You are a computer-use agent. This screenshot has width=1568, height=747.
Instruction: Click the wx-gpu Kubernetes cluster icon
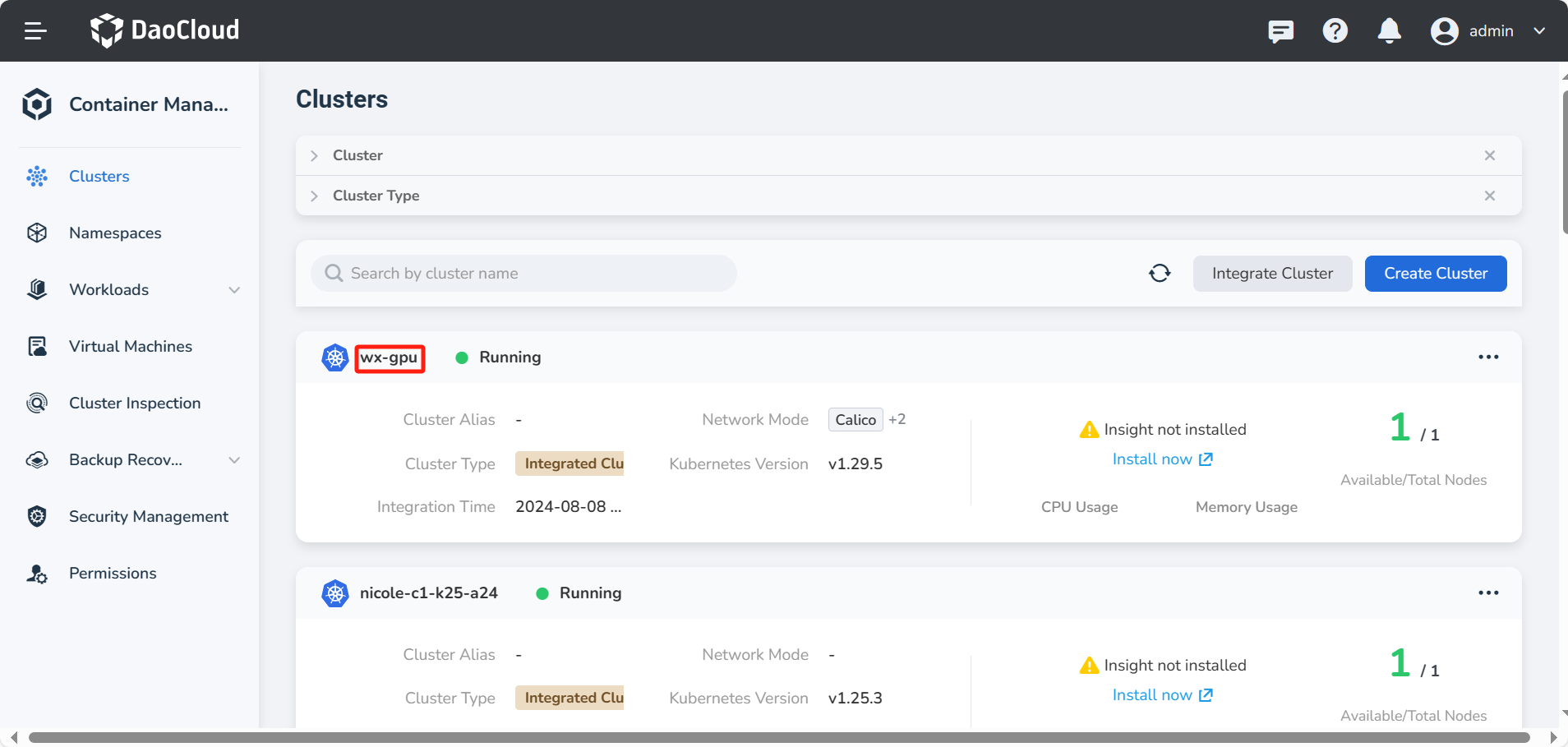click(335, 358)
